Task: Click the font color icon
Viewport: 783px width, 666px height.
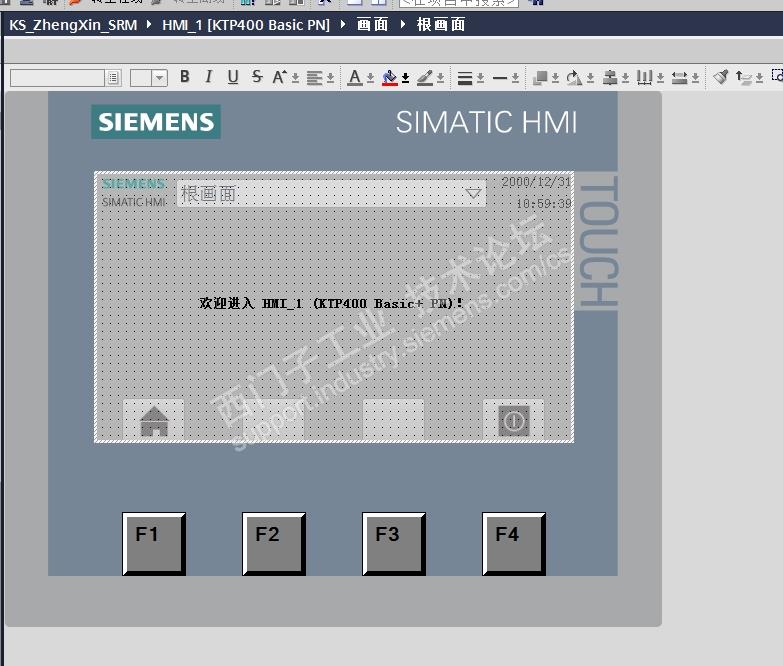Action: click(x=355, y=77)
